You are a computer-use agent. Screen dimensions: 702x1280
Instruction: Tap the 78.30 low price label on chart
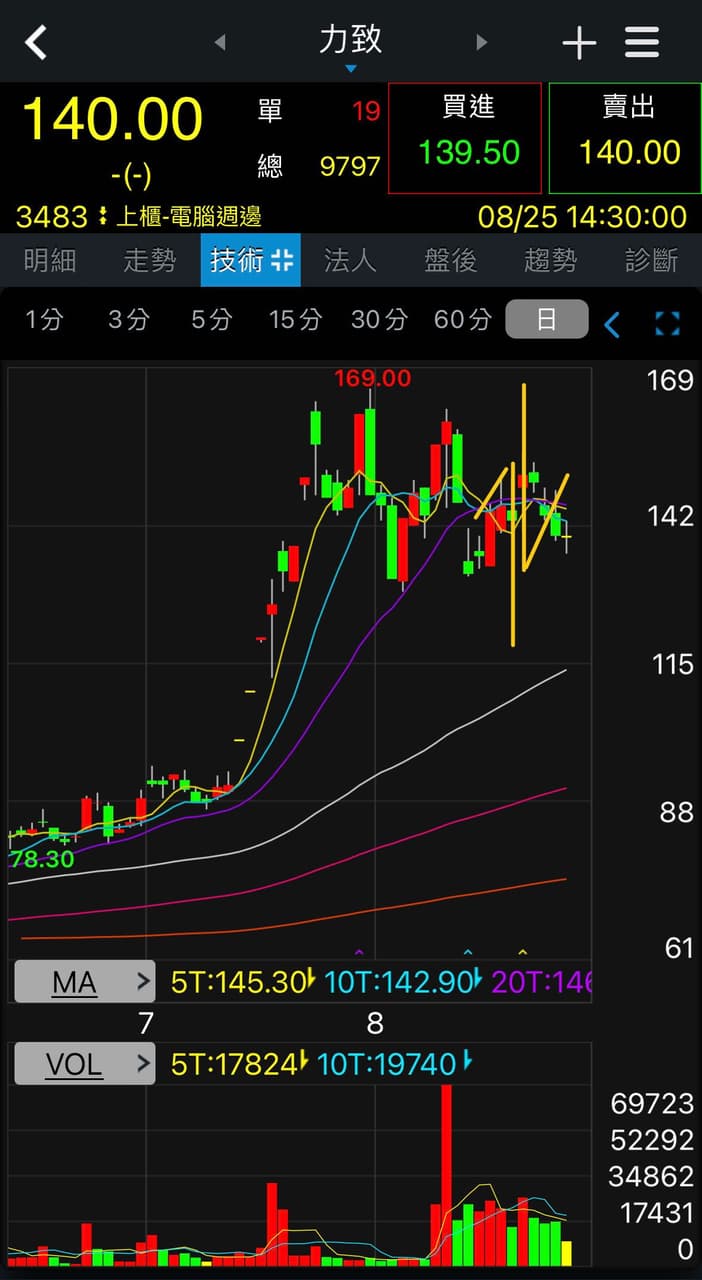click(x=42, y=859)
